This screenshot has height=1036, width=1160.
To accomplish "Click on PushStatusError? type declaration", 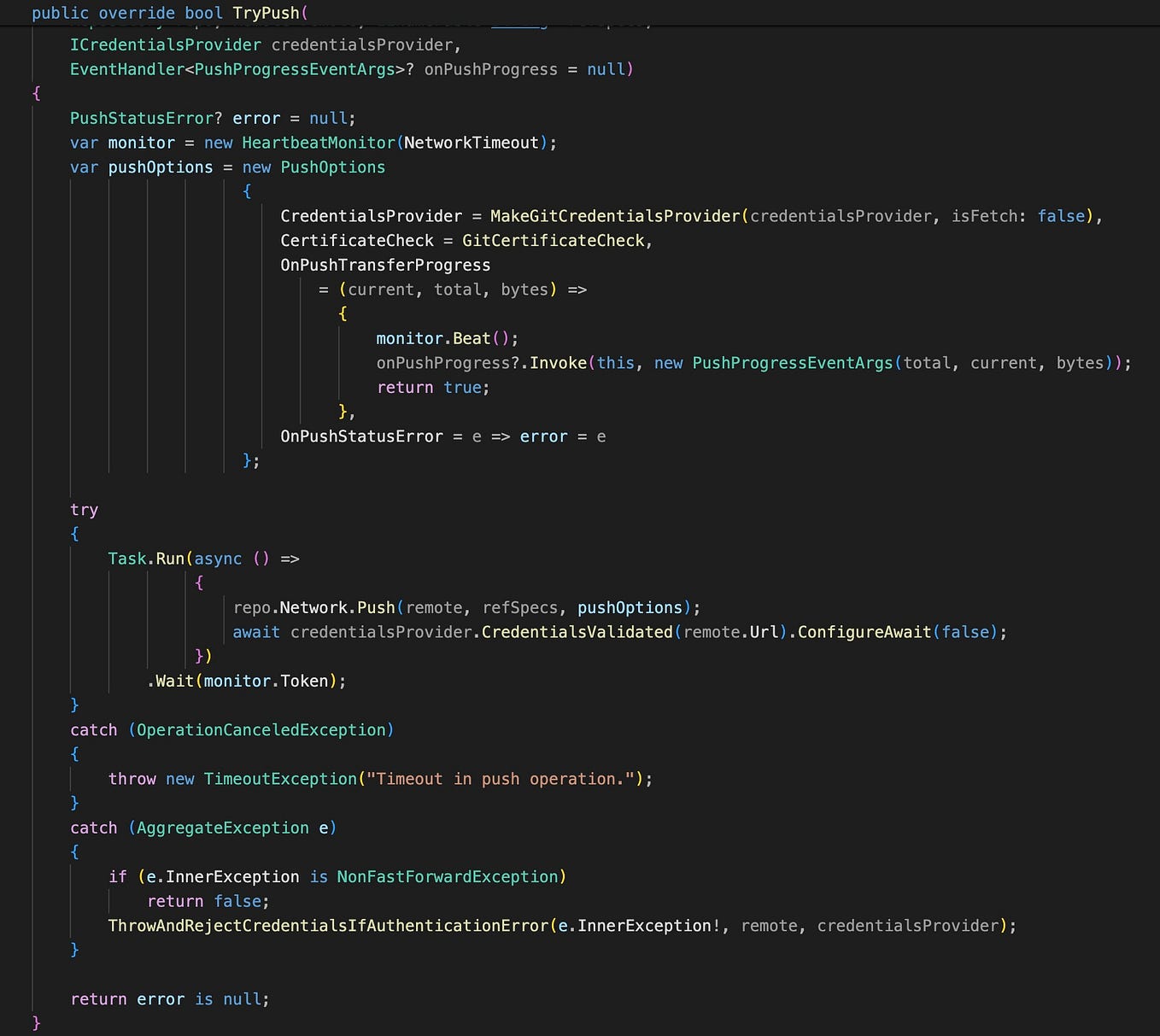I will 146,118.
